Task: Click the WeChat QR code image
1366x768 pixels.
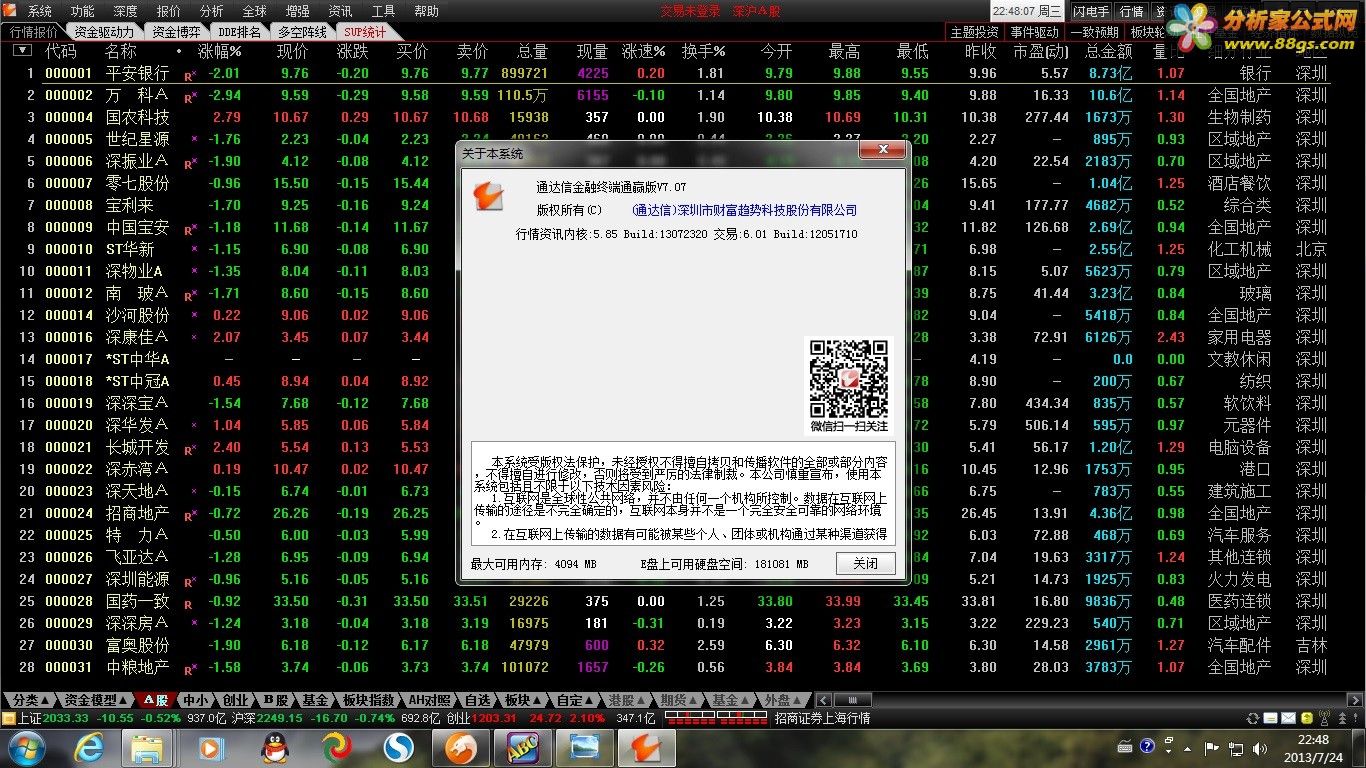Action: (849, 379)
